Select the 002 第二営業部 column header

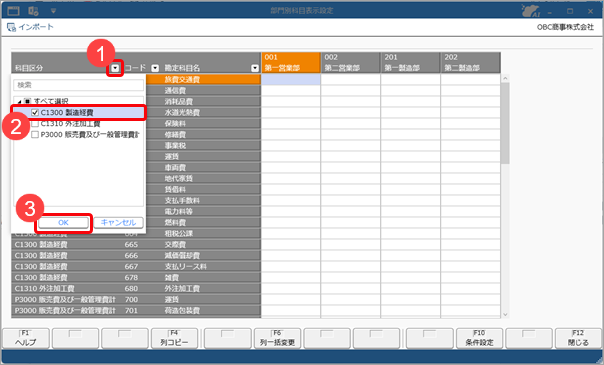351,63
